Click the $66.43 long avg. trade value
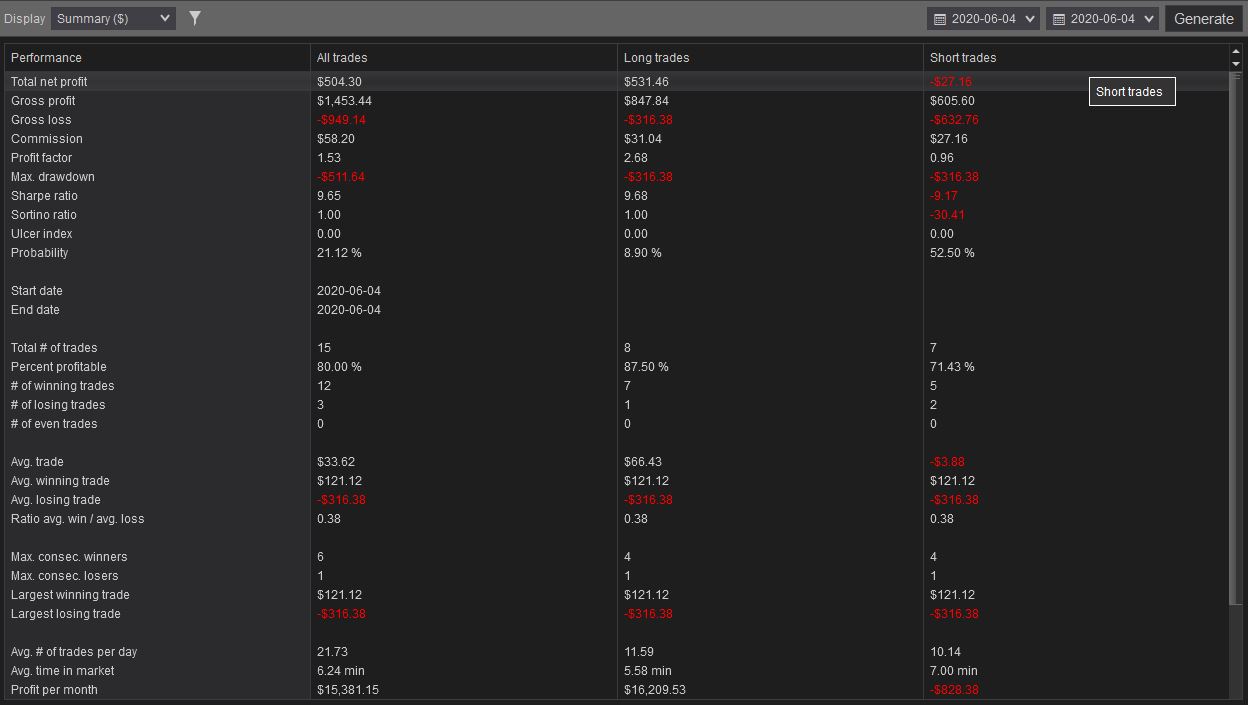1248x705 pixels. tap(643, 462)
